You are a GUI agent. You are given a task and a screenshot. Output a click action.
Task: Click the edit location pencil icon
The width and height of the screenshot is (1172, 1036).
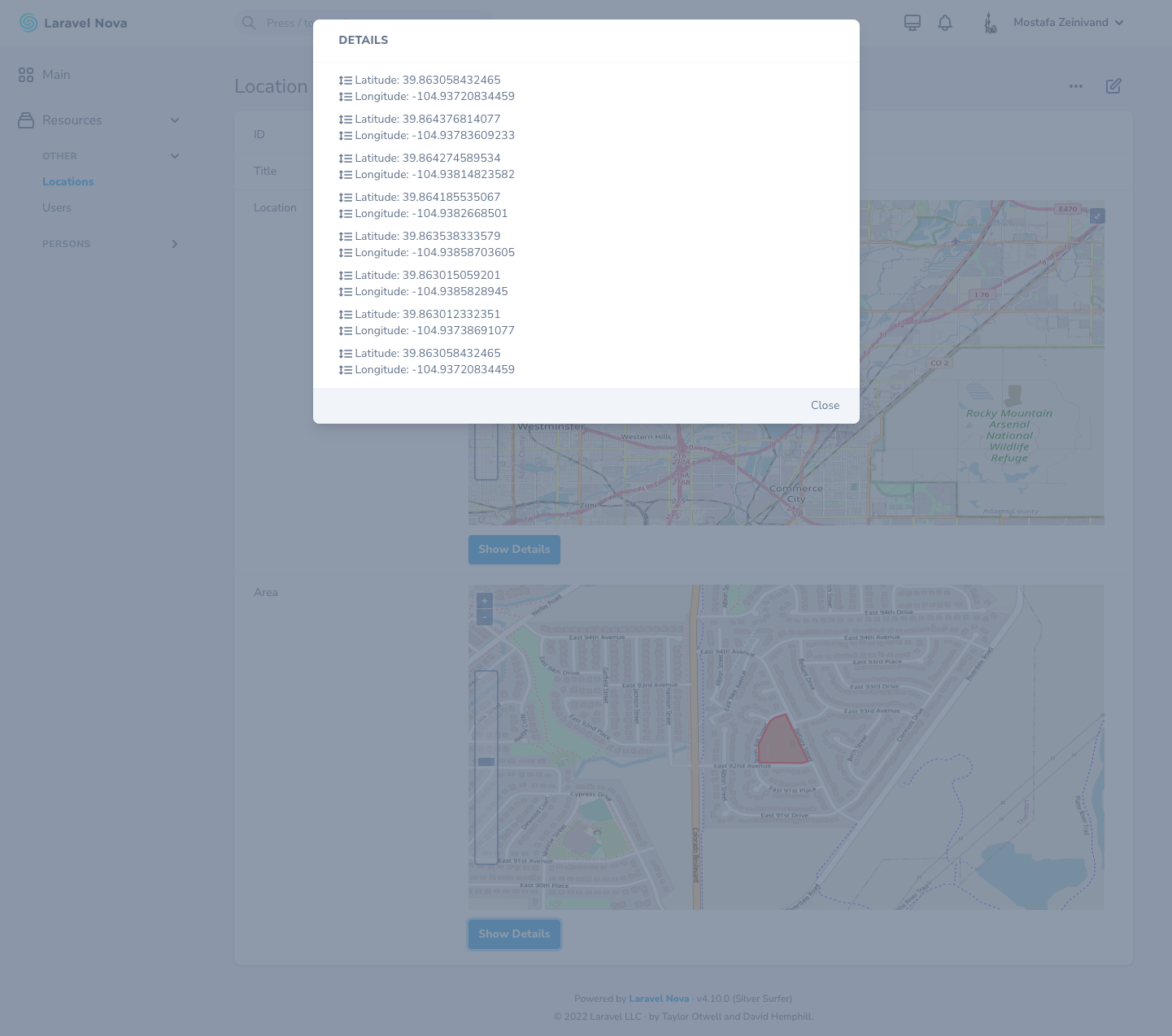(1113, 86)
